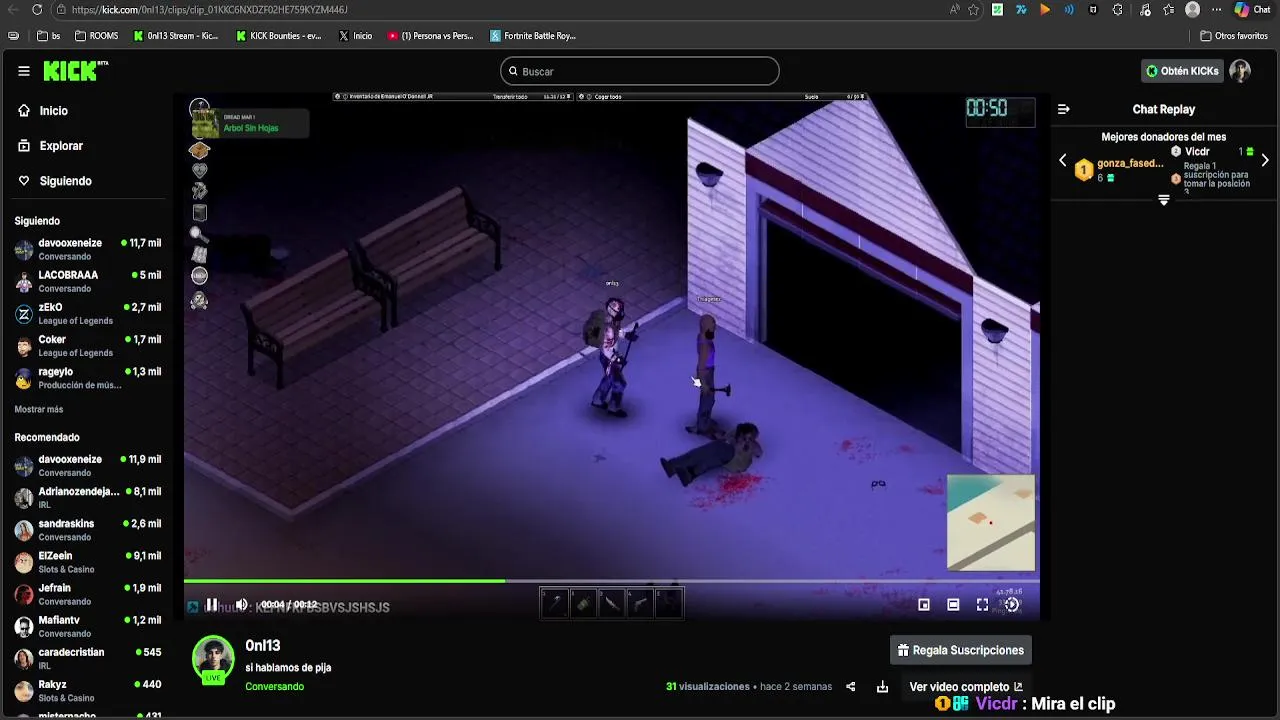Open Adrianozendeja recommended channel

(x=88, y=498)
